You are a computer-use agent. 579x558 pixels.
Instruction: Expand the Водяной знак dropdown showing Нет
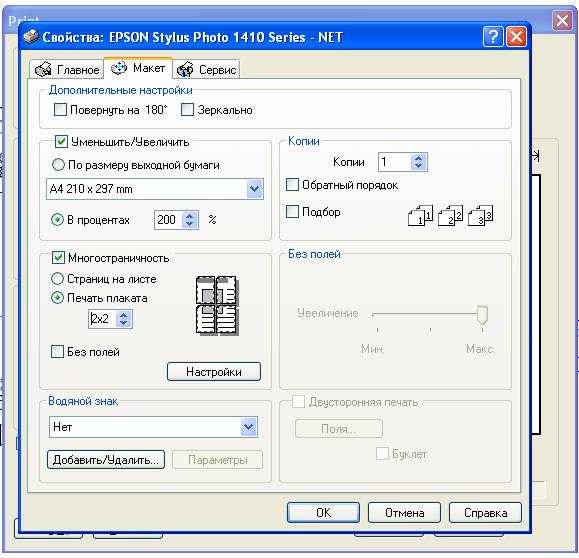249,427
